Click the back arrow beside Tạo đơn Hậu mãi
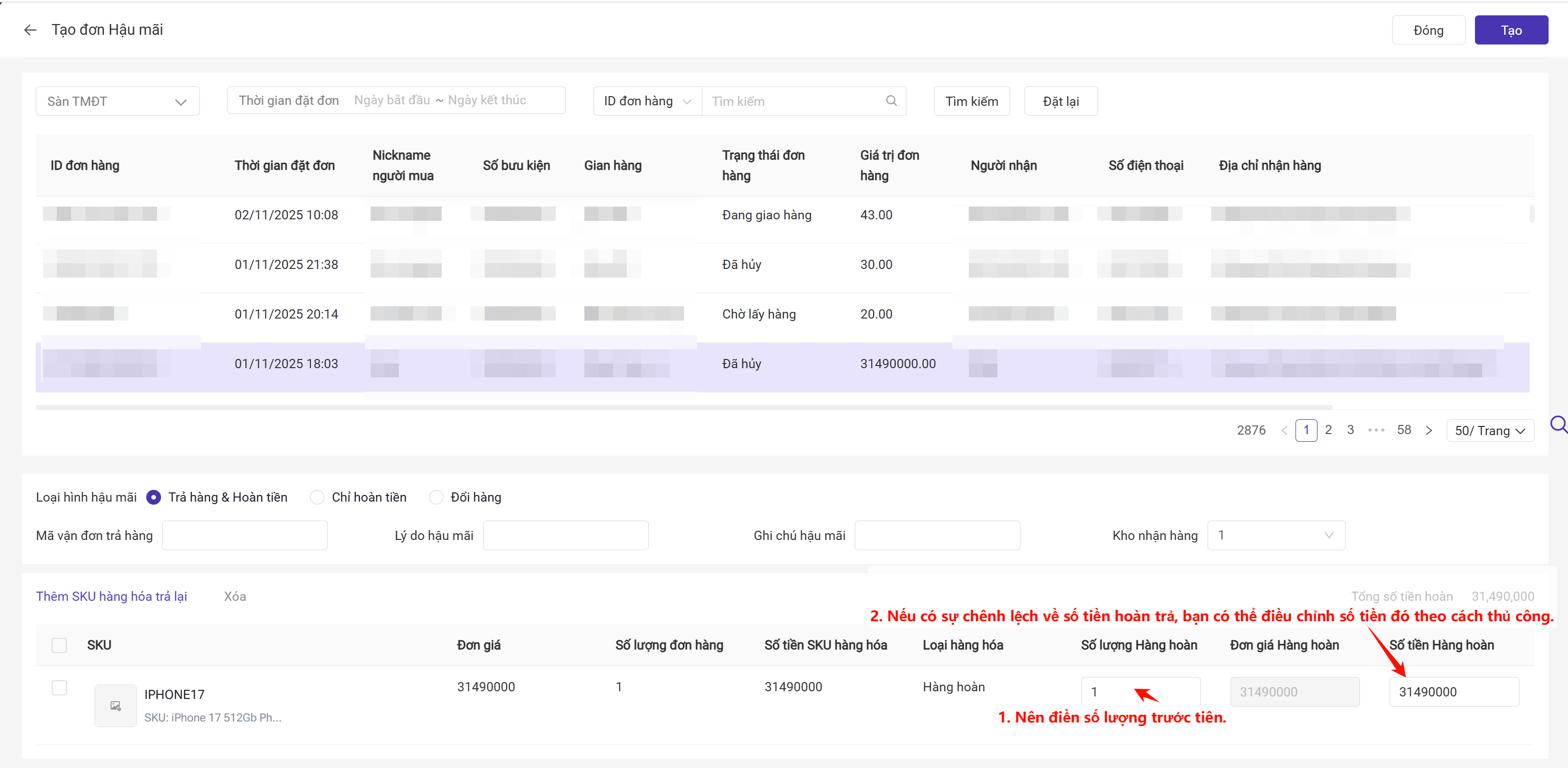 coord(30,30)
